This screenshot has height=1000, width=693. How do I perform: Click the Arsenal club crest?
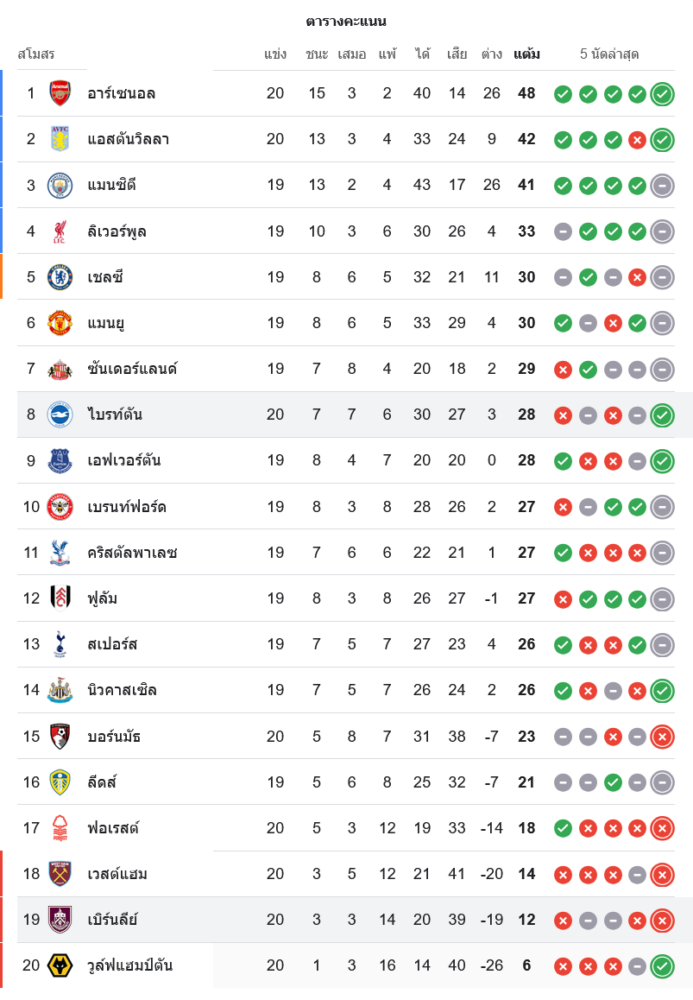click(60, 93)
